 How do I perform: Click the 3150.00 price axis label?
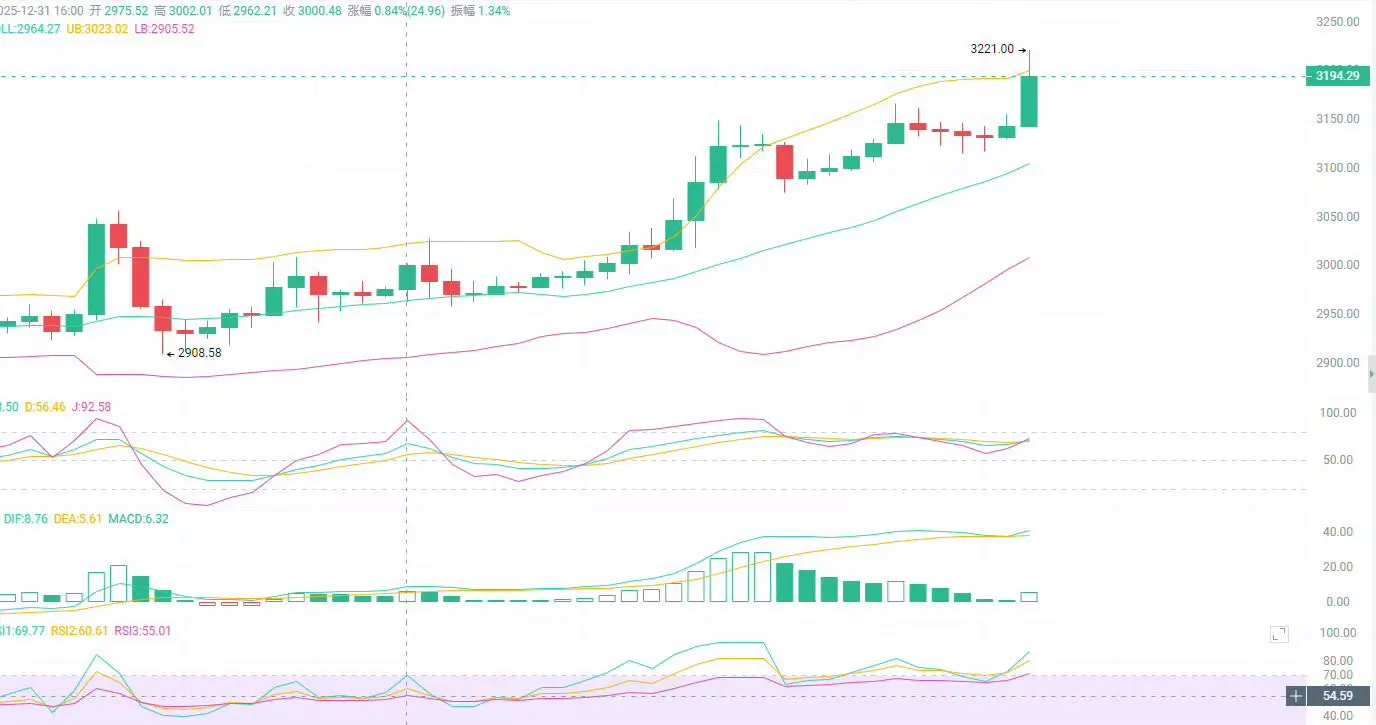(x=1337, y=119)
